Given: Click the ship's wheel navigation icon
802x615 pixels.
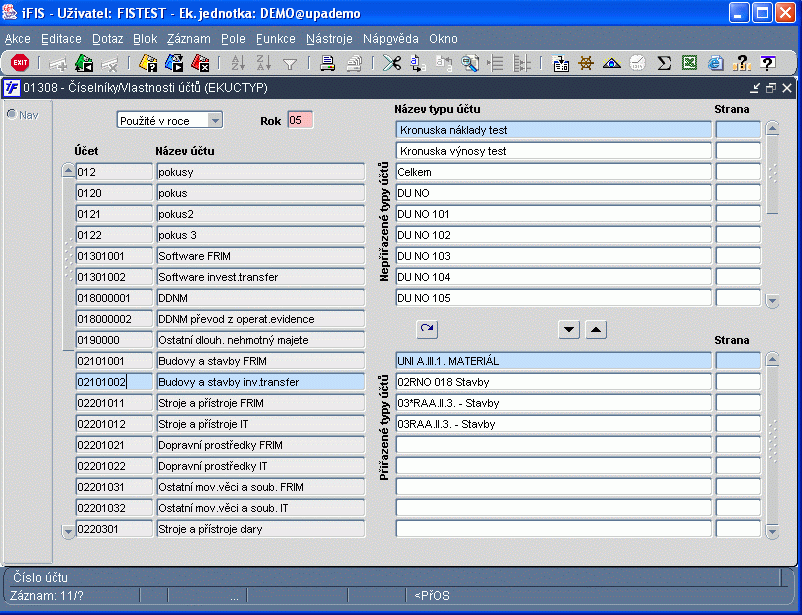Looking at the screenshot, I should coord(586,63).
